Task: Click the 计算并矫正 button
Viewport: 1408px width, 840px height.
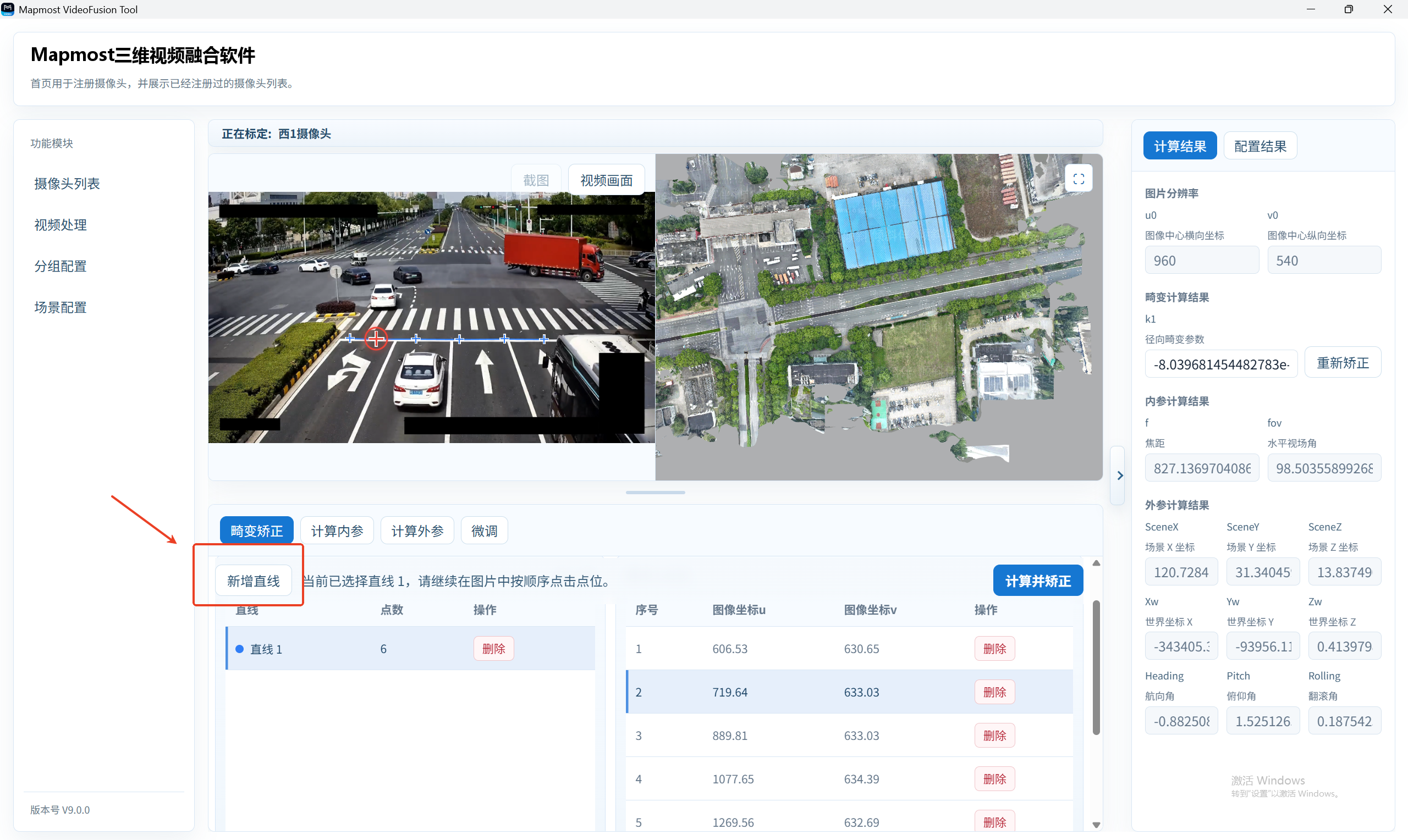Action: point(1038,581)
